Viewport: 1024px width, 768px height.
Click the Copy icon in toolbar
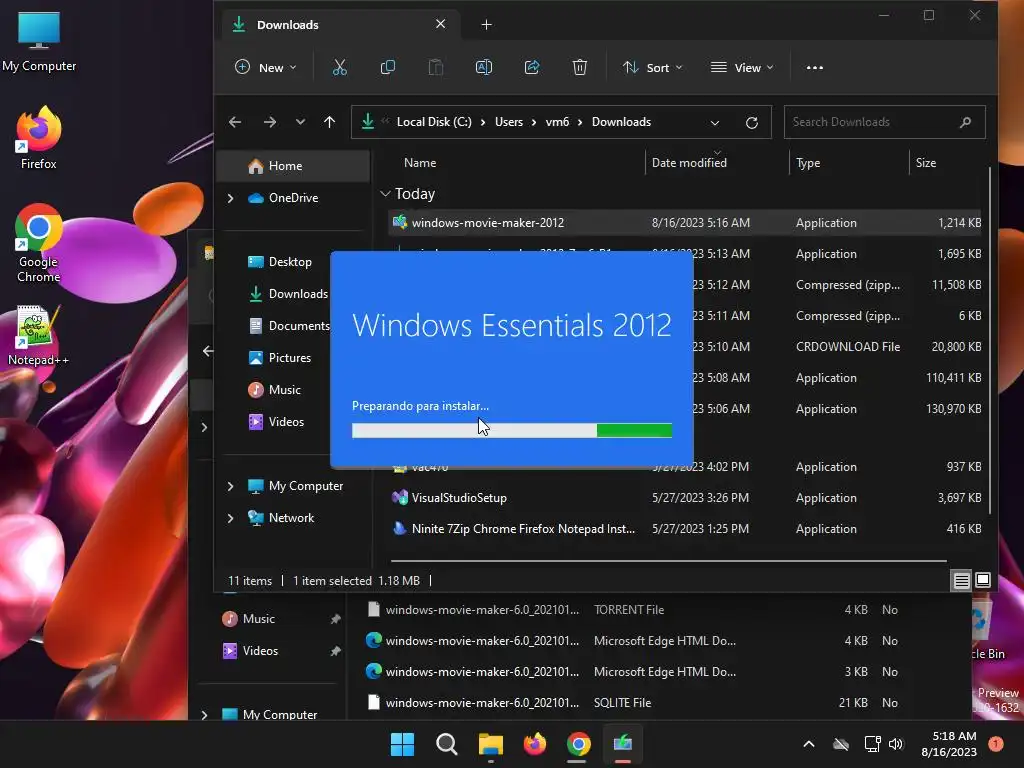(x=388, y=67)
